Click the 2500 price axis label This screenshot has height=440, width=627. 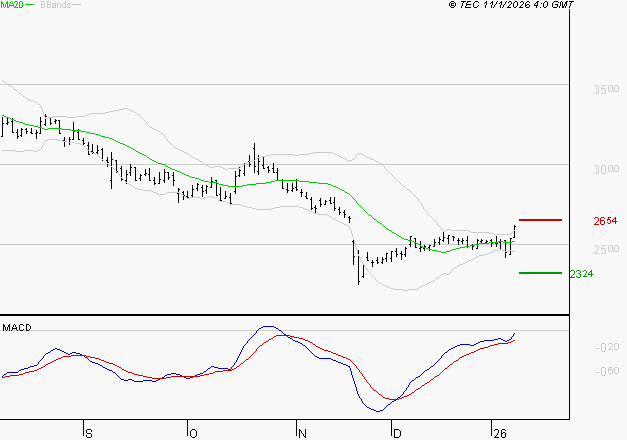coord(606,249)
